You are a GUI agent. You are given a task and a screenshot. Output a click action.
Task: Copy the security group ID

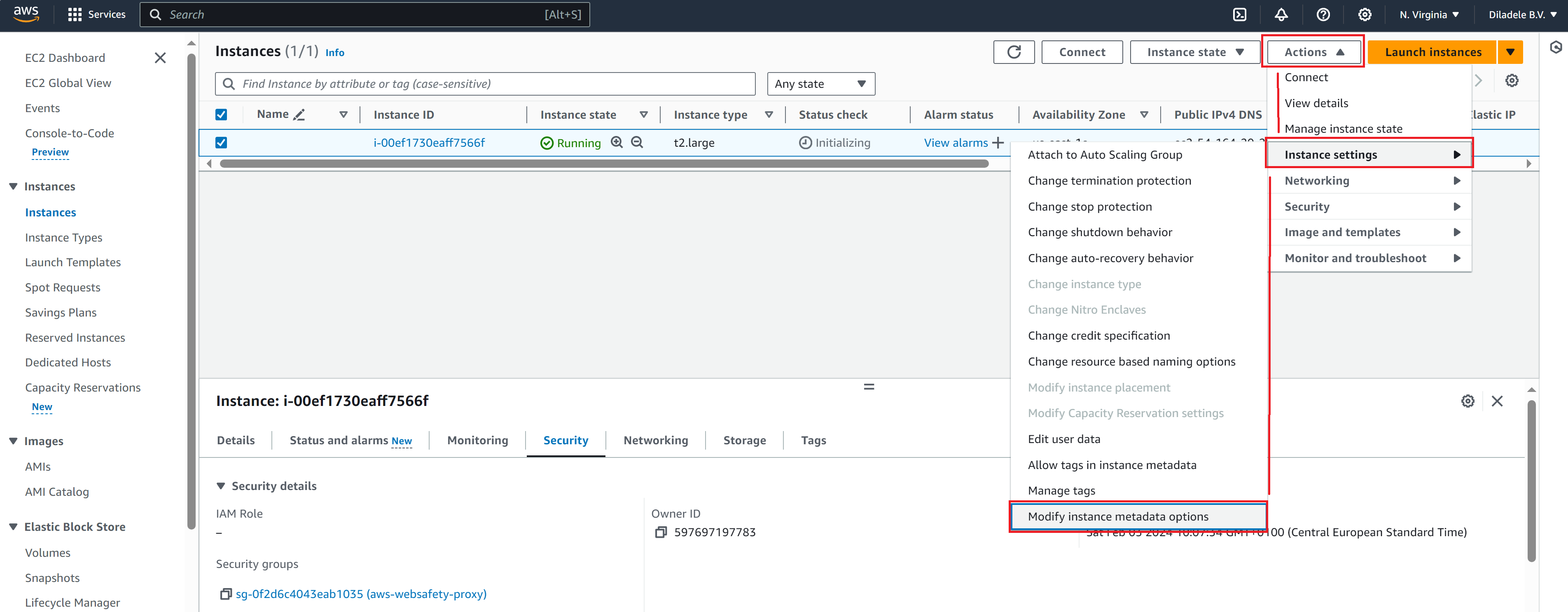[x=226, y=594]
